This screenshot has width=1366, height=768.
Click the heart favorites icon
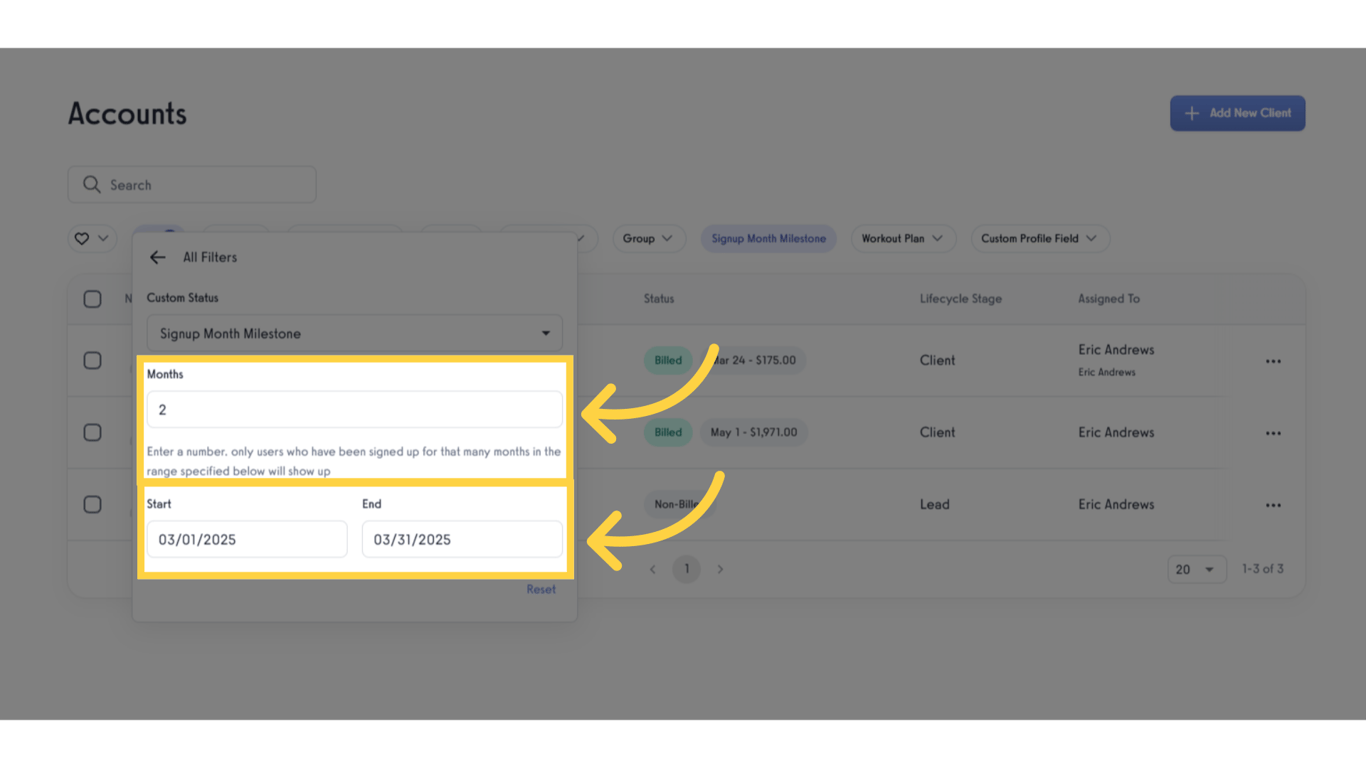[81, 238]
